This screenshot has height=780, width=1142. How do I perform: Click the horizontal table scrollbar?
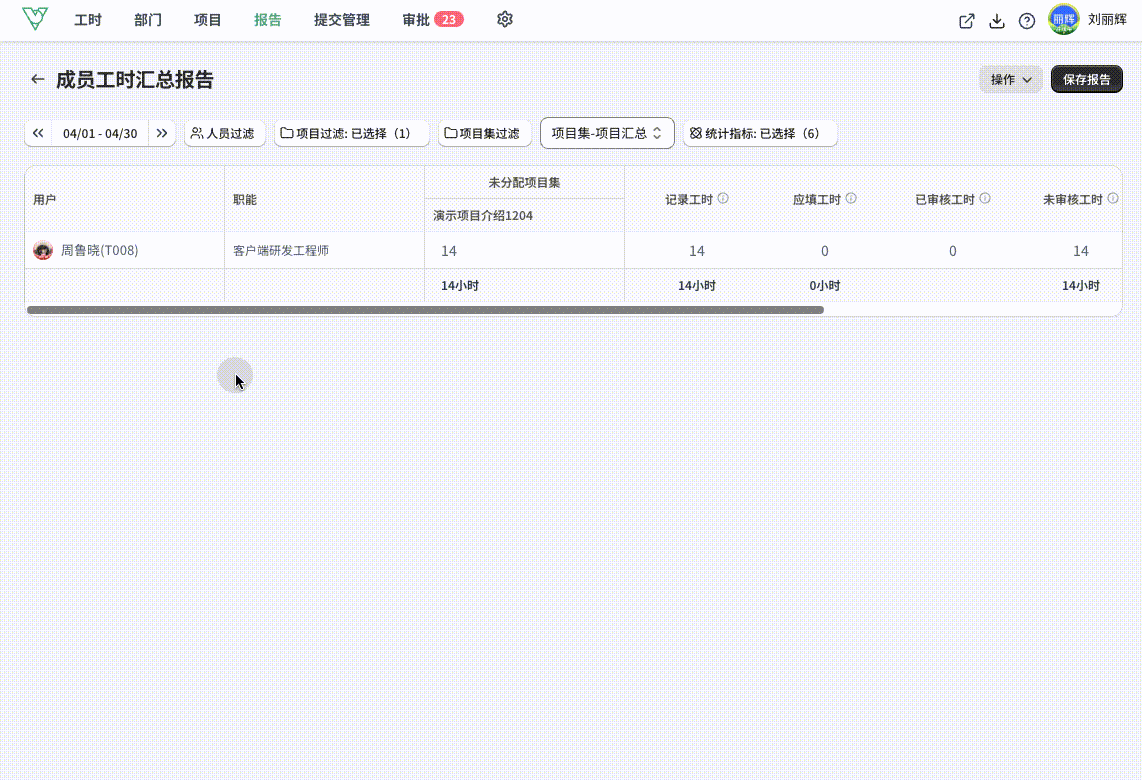click(425, 310)
